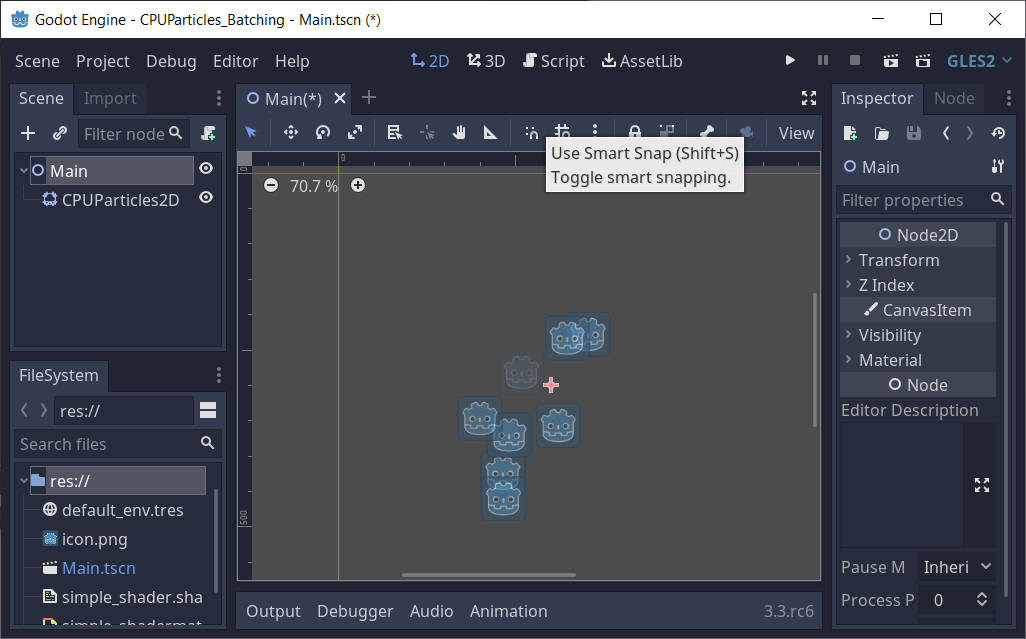
Task: Click the Filter properties field
Action: click(923, 200)
